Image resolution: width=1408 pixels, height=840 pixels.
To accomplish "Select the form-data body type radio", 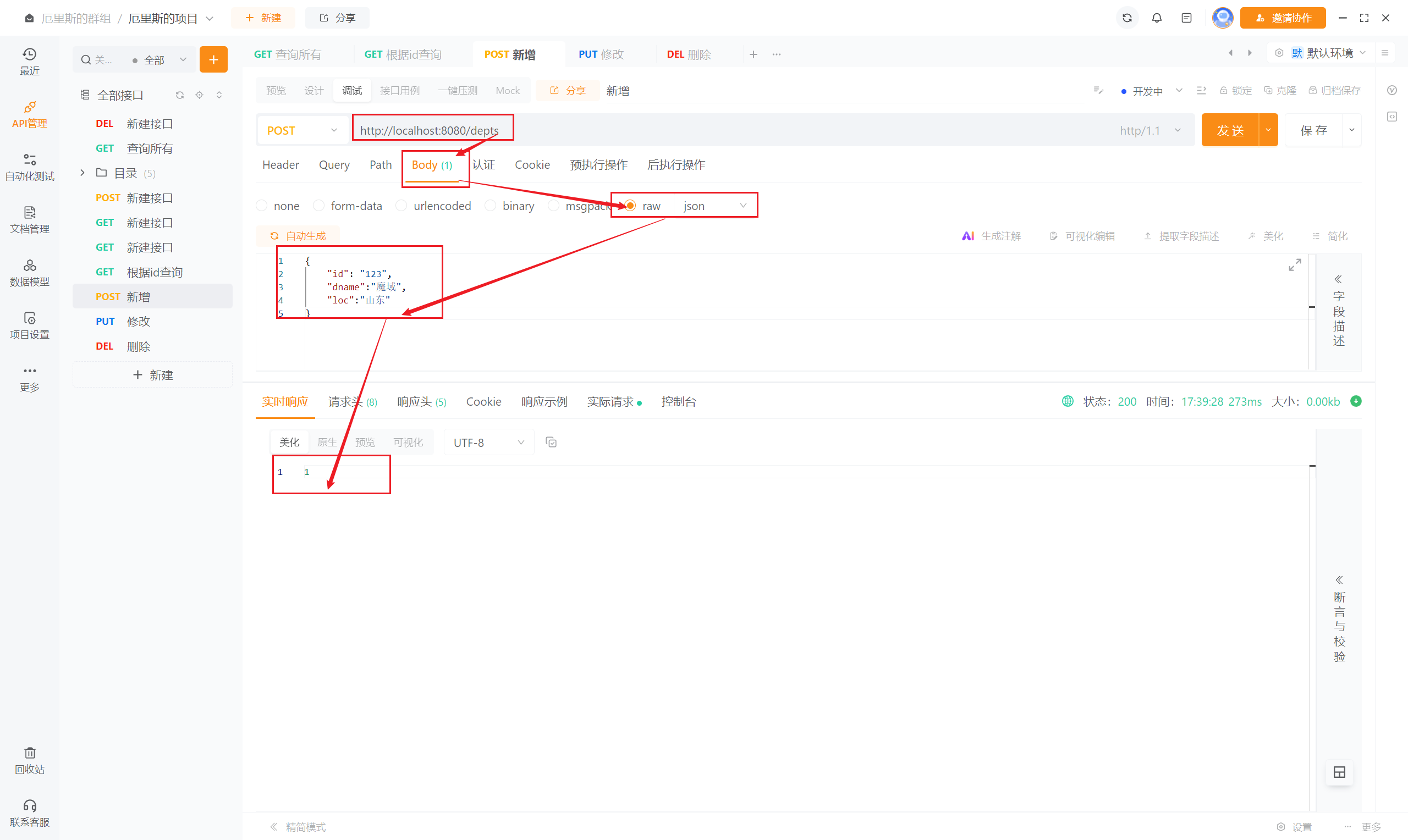I will pos(320,206).
